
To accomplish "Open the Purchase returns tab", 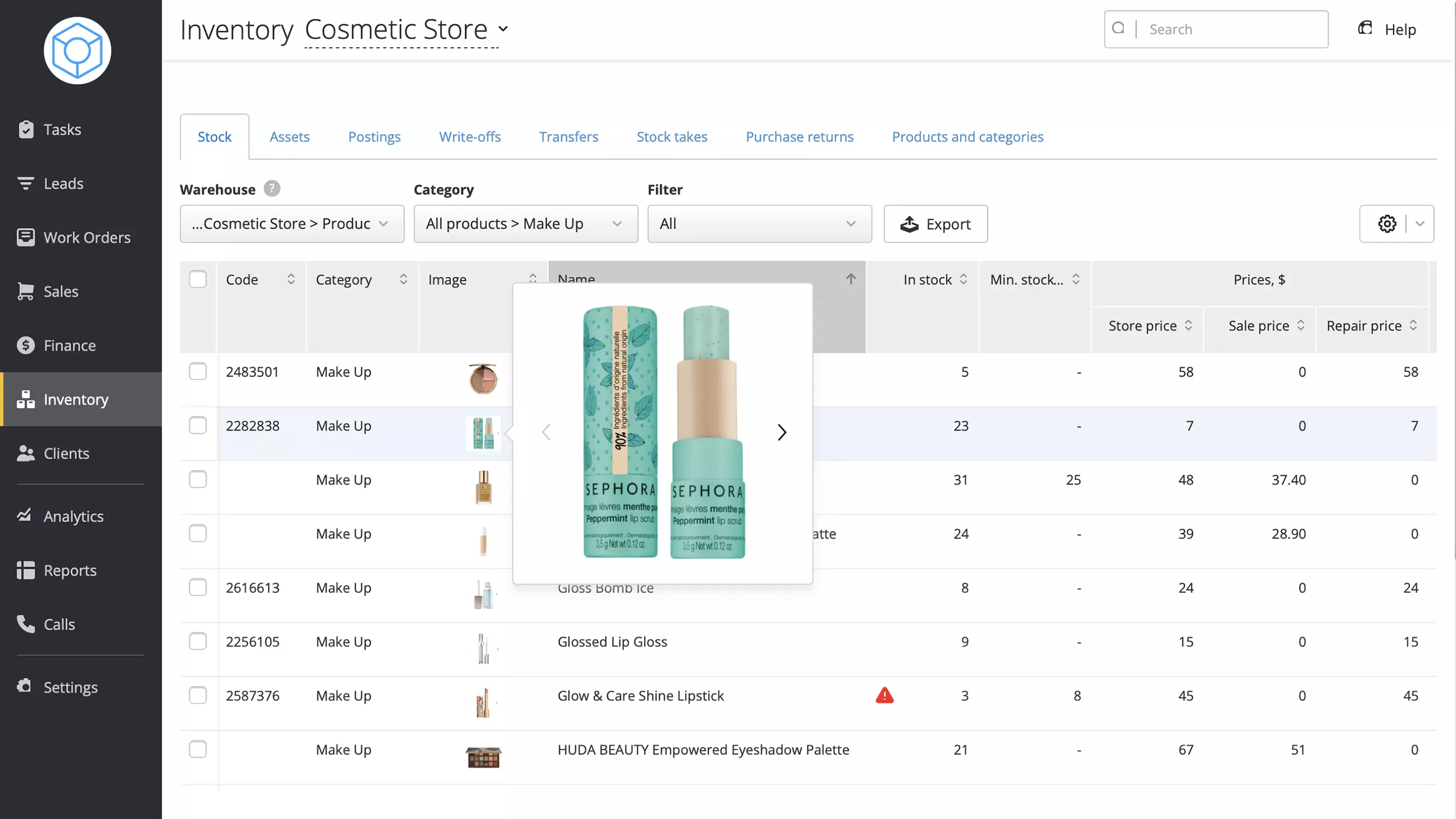I will coord(800,136).
